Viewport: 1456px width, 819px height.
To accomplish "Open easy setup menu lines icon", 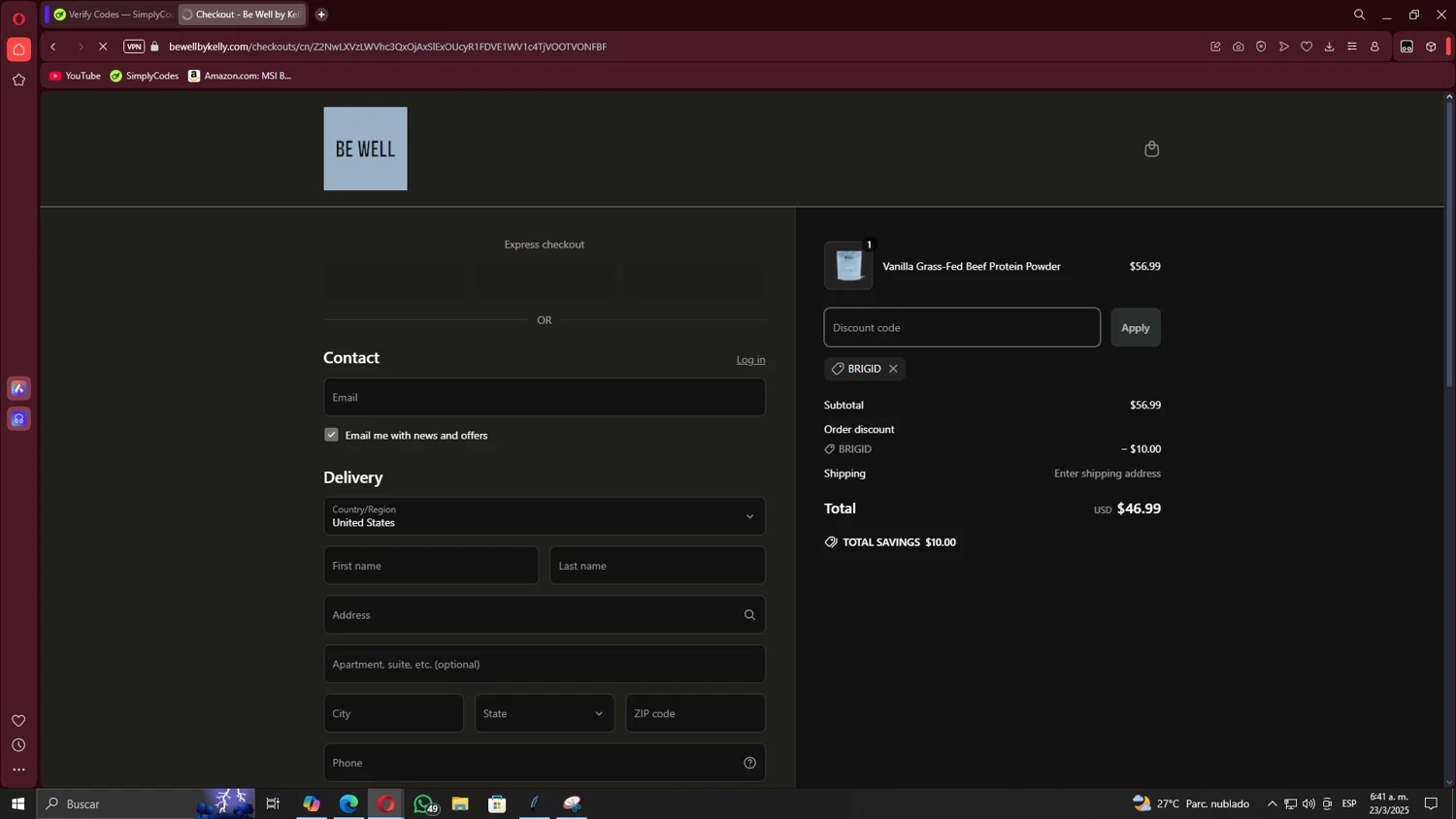I will (1352, 47).
